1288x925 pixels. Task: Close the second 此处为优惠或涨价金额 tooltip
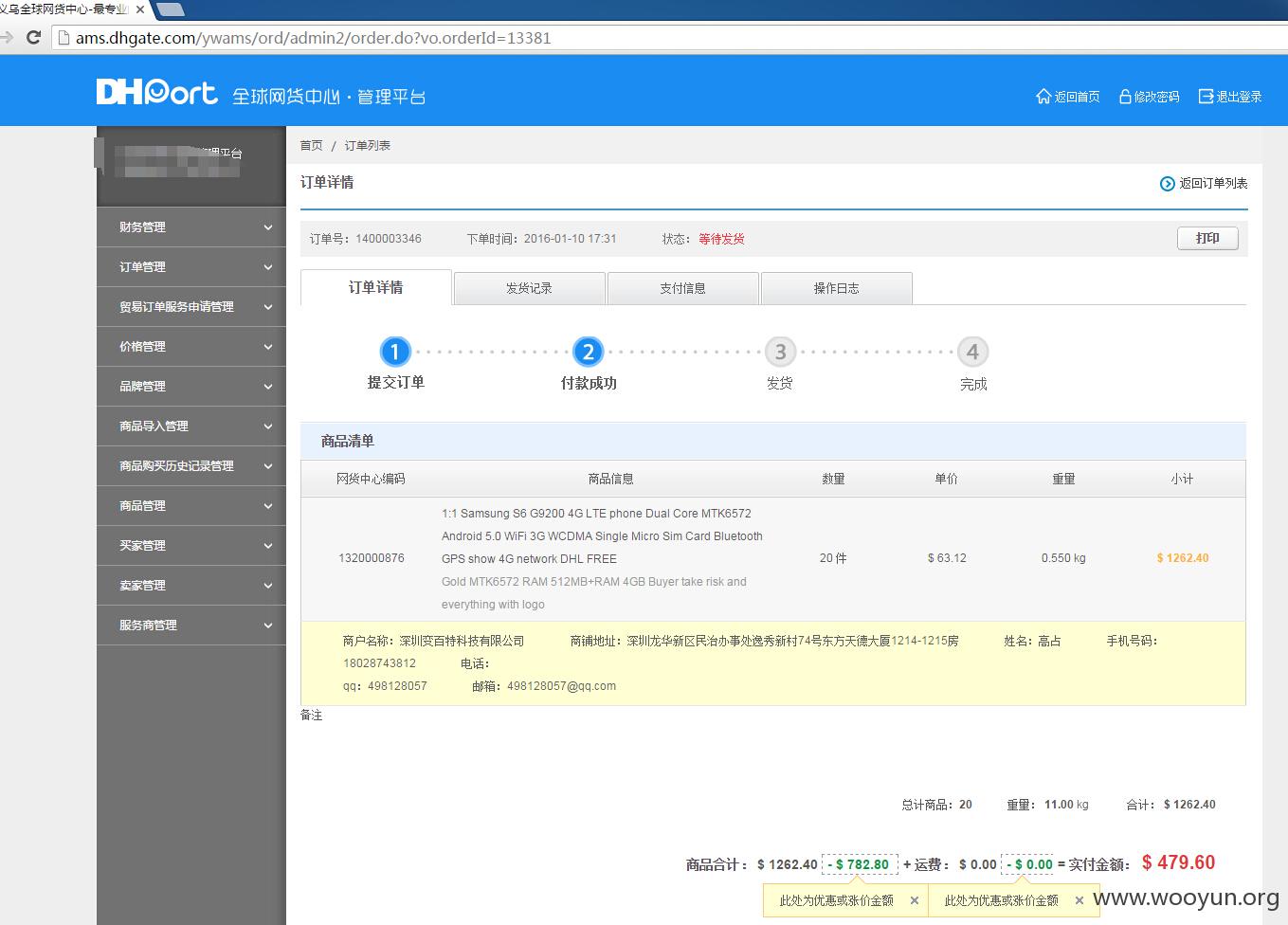click(x=1079, y=900)
